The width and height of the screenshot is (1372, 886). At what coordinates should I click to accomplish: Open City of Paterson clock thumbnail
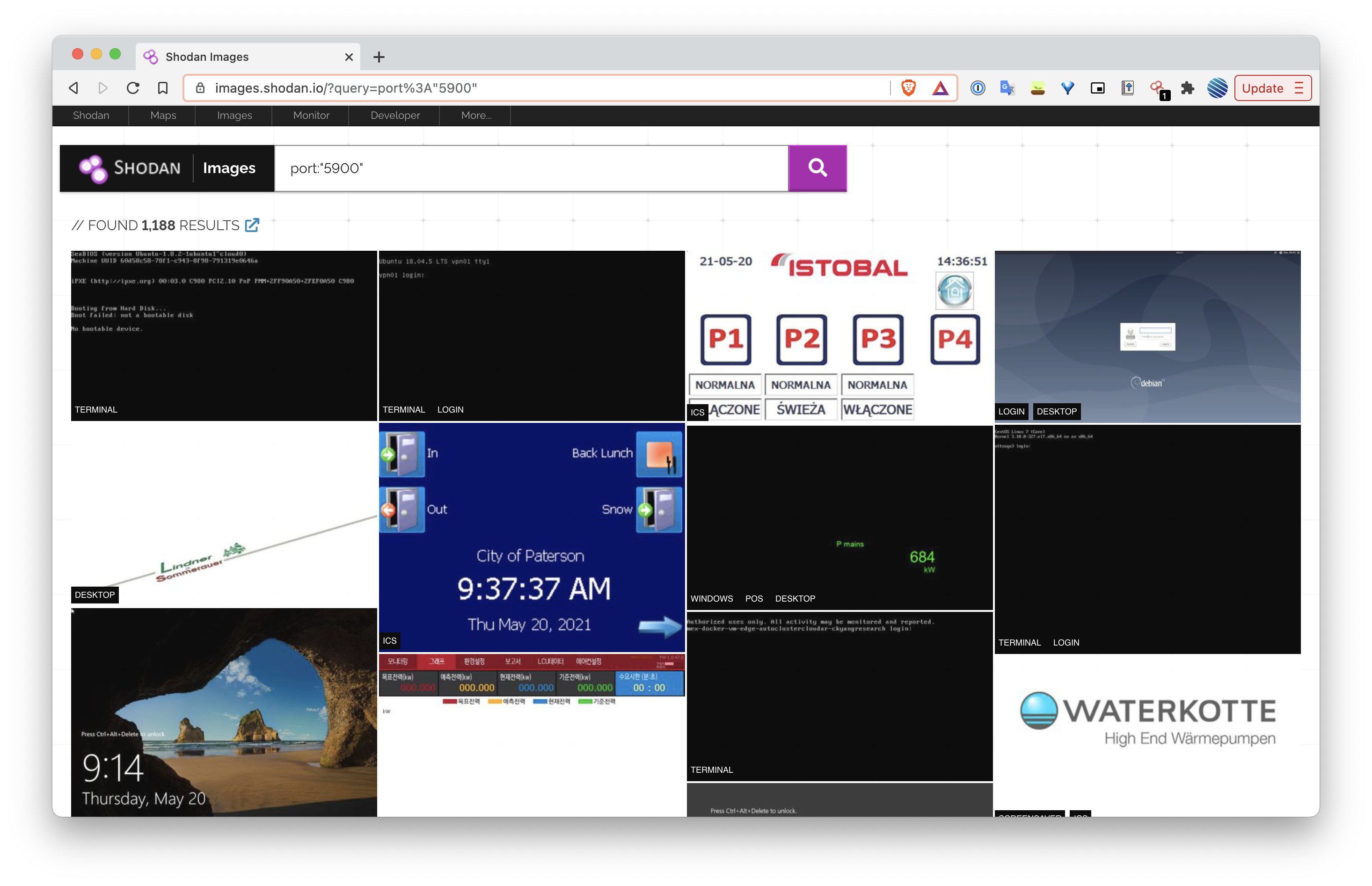coord(531,537)
